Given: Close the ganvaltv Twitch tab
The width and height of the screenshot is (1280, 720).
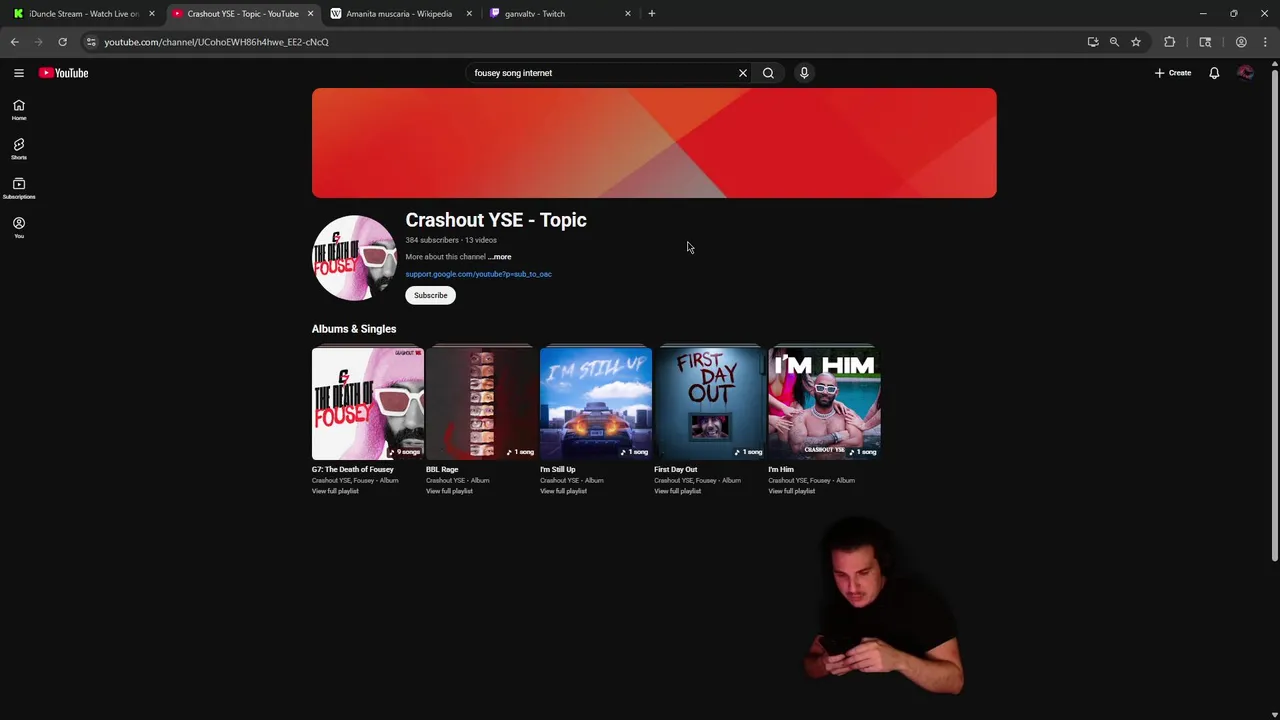Looking at the screenshot, I should [628, 14].
